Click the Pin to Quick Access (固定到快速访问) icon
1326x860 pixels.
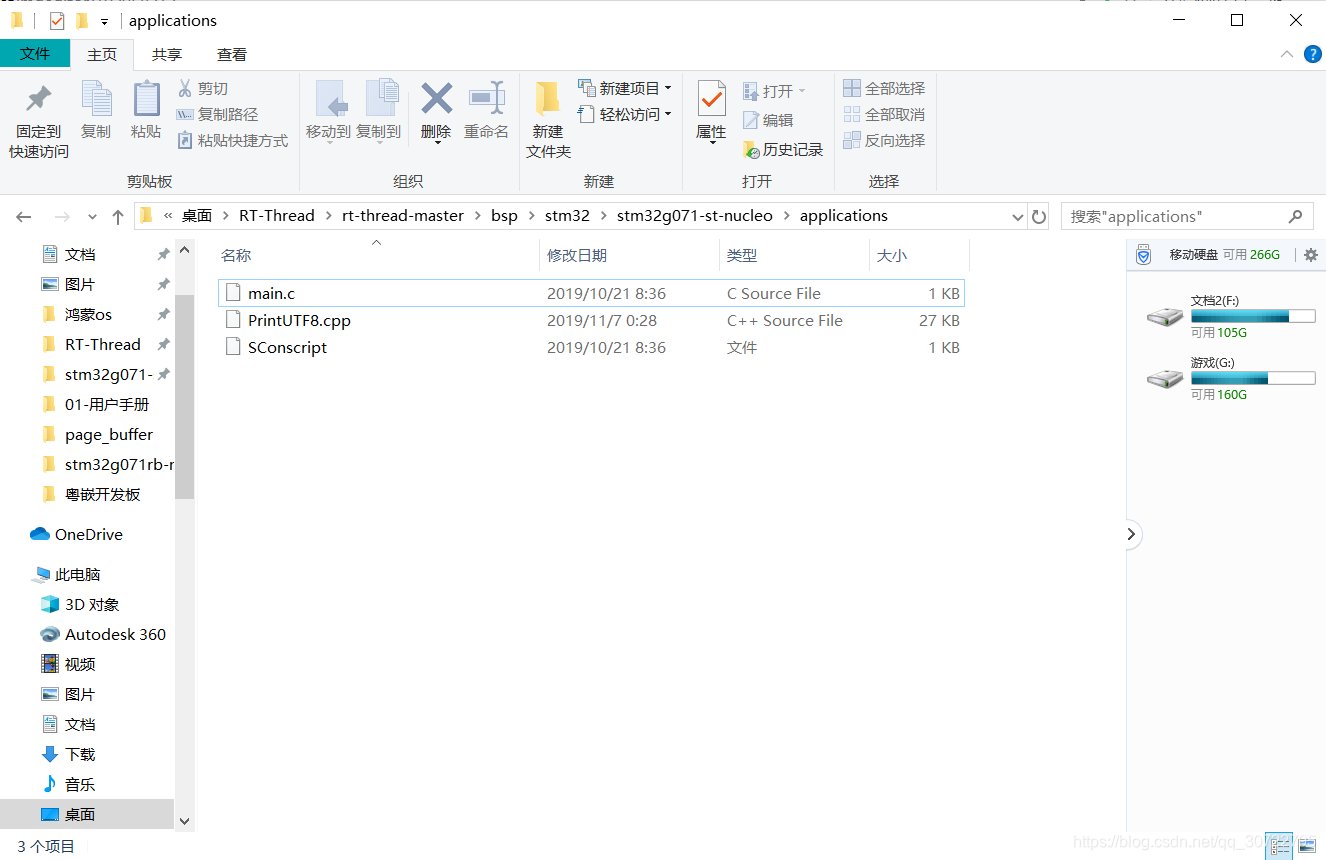(39, 99)
